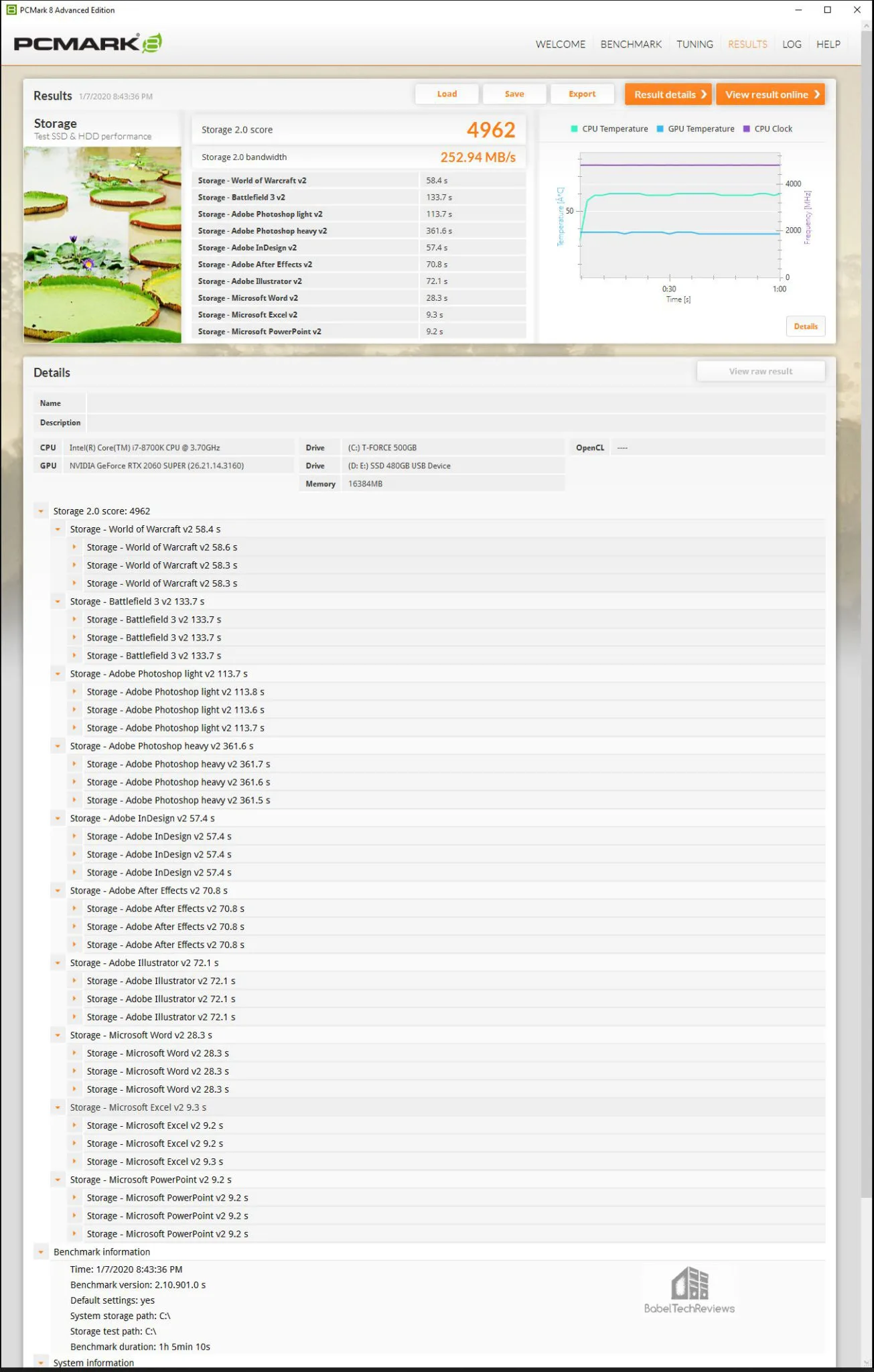Click the PCMark 8 logo
Viewport: 874px width, 1372px height.
point(88,43)
